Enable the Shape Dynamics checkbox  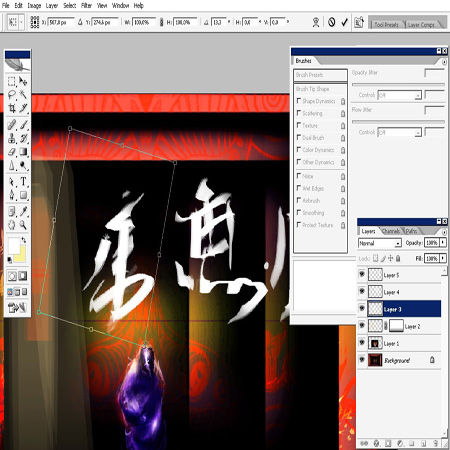click(299, 100)
